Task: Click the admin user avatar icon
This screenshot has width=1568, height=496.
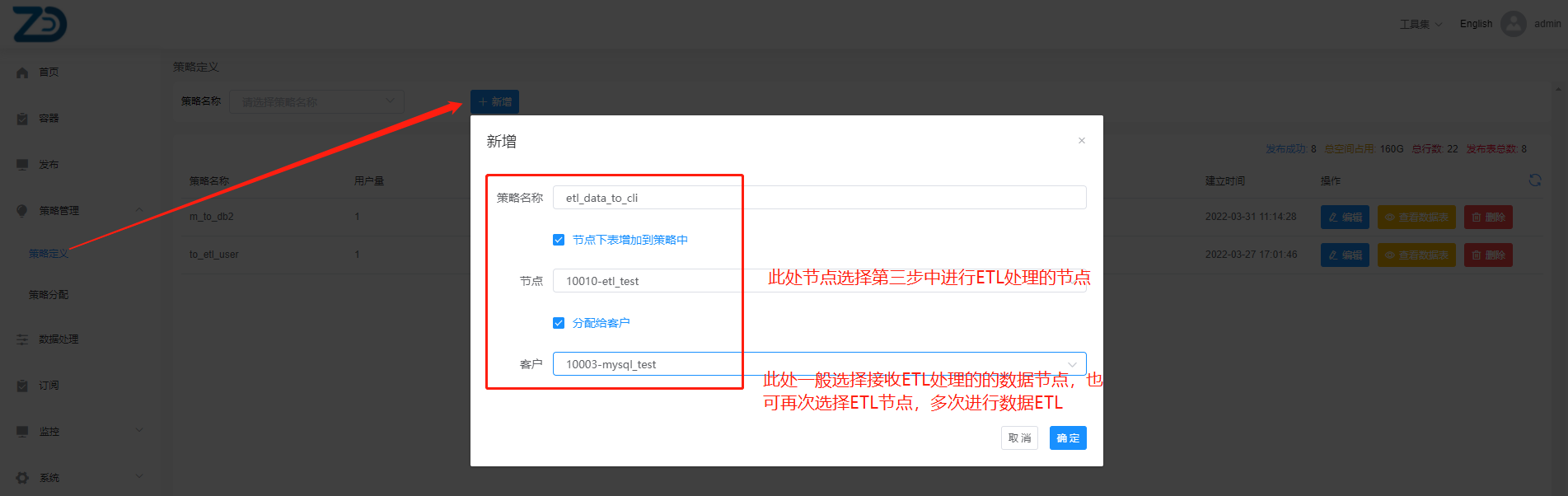Action: click(x=1513, y=24)
